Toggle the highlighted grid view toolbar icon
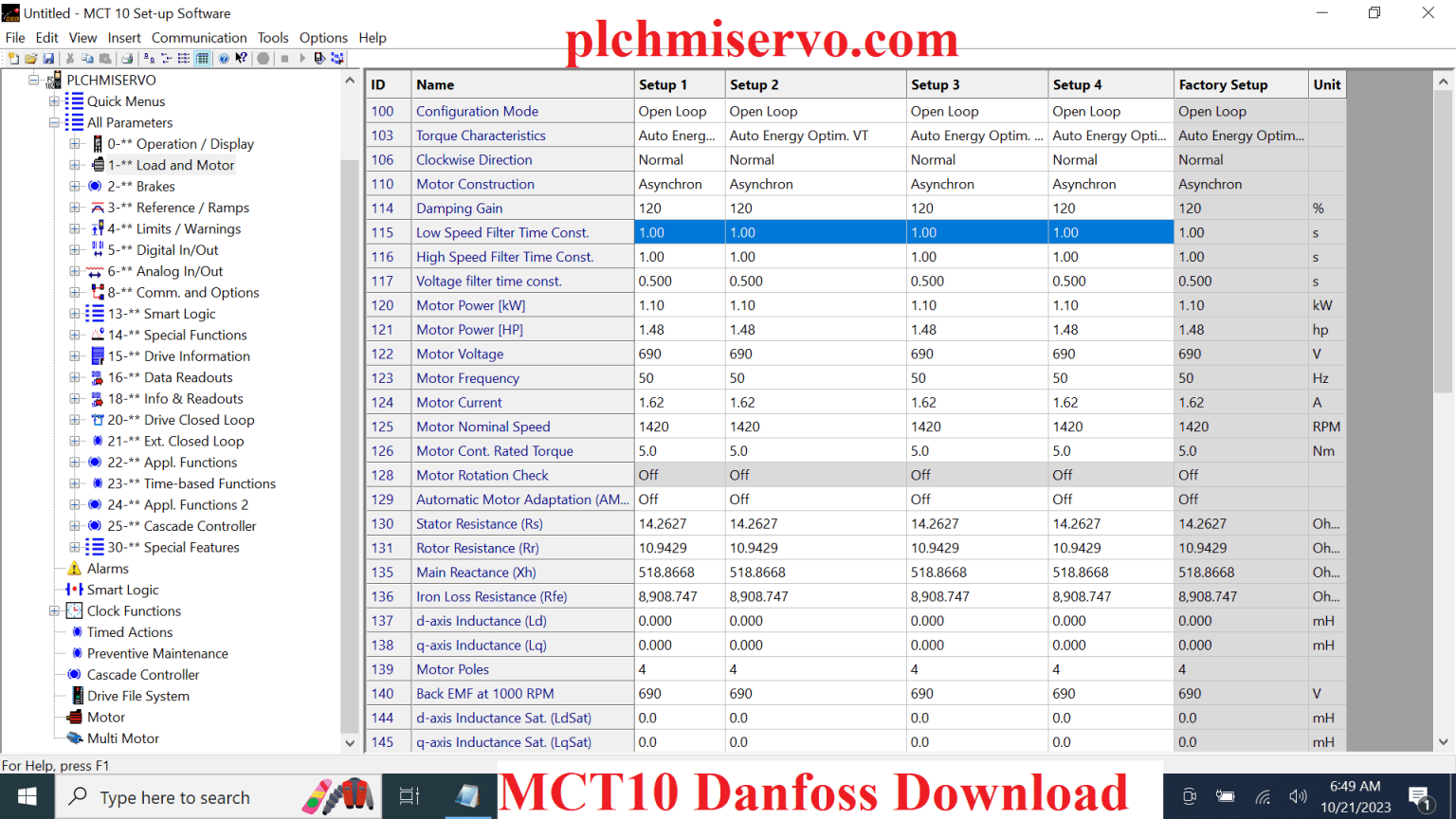This screenshot has width=1456, height=819. tap(202, 58)
